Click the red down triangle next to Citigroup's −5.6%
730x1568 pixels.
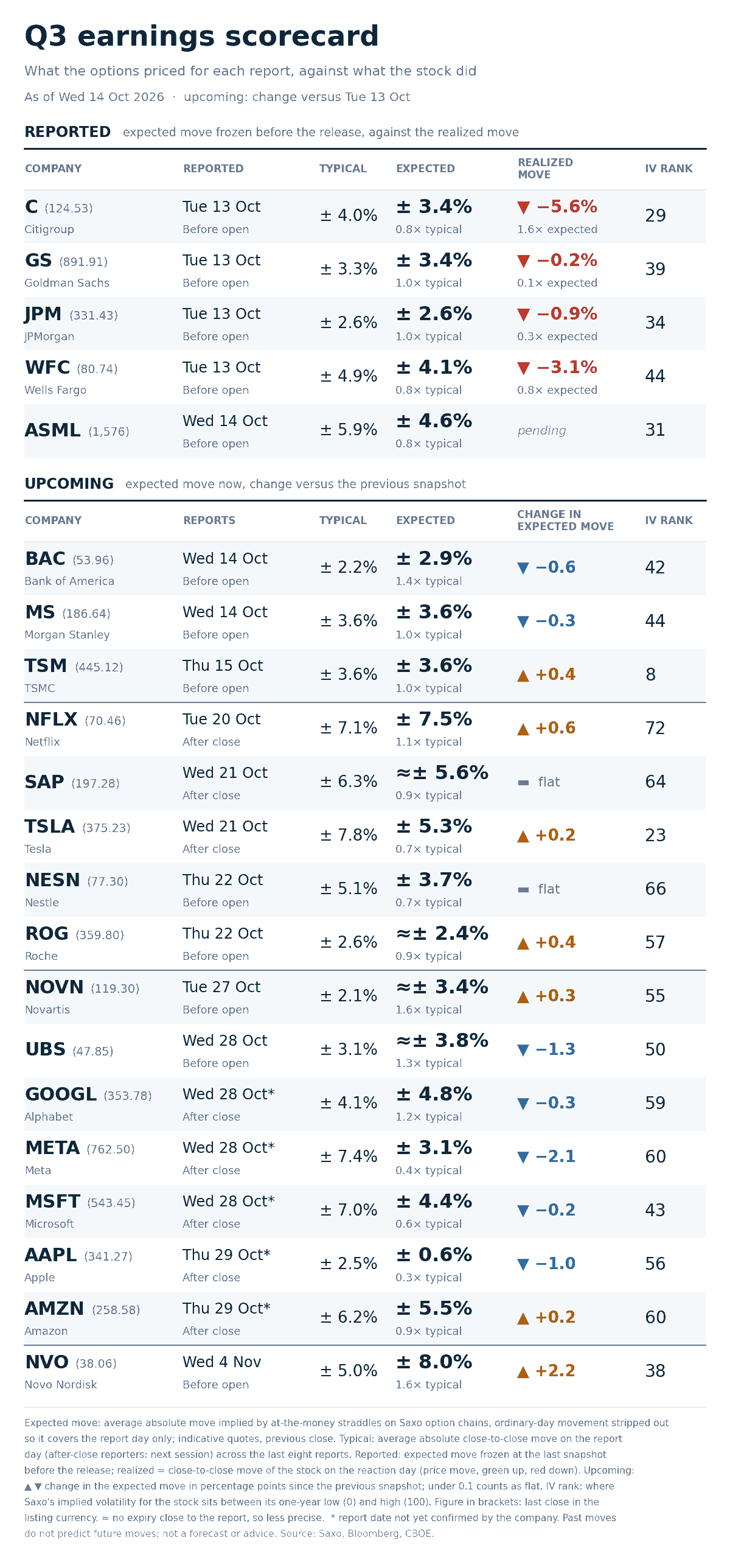pos(523,208)
